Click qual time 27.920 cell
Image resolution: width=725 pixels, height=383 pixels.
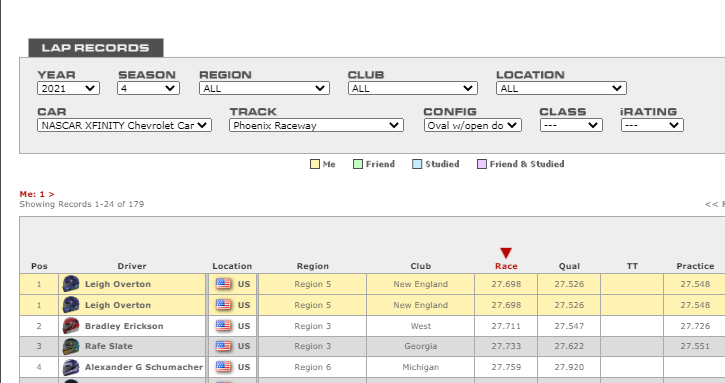pos(569,367)
